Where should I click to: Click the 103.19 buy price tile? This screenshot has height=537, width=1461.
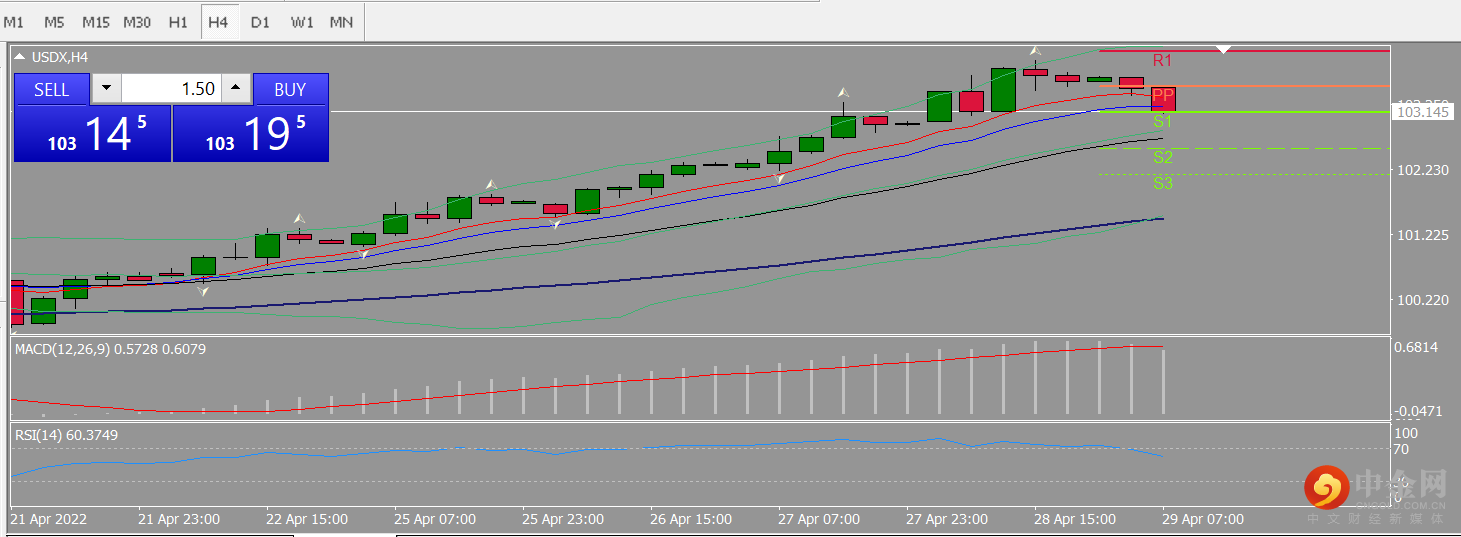(x=251, y=133)
